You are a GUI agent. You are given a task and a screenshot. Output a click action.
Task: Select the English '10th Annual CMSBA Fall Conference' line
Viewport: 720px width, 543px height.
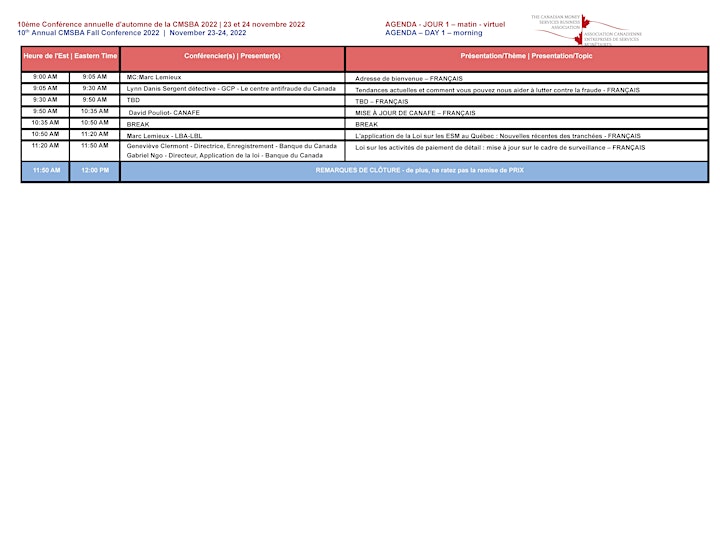point(132,33)
